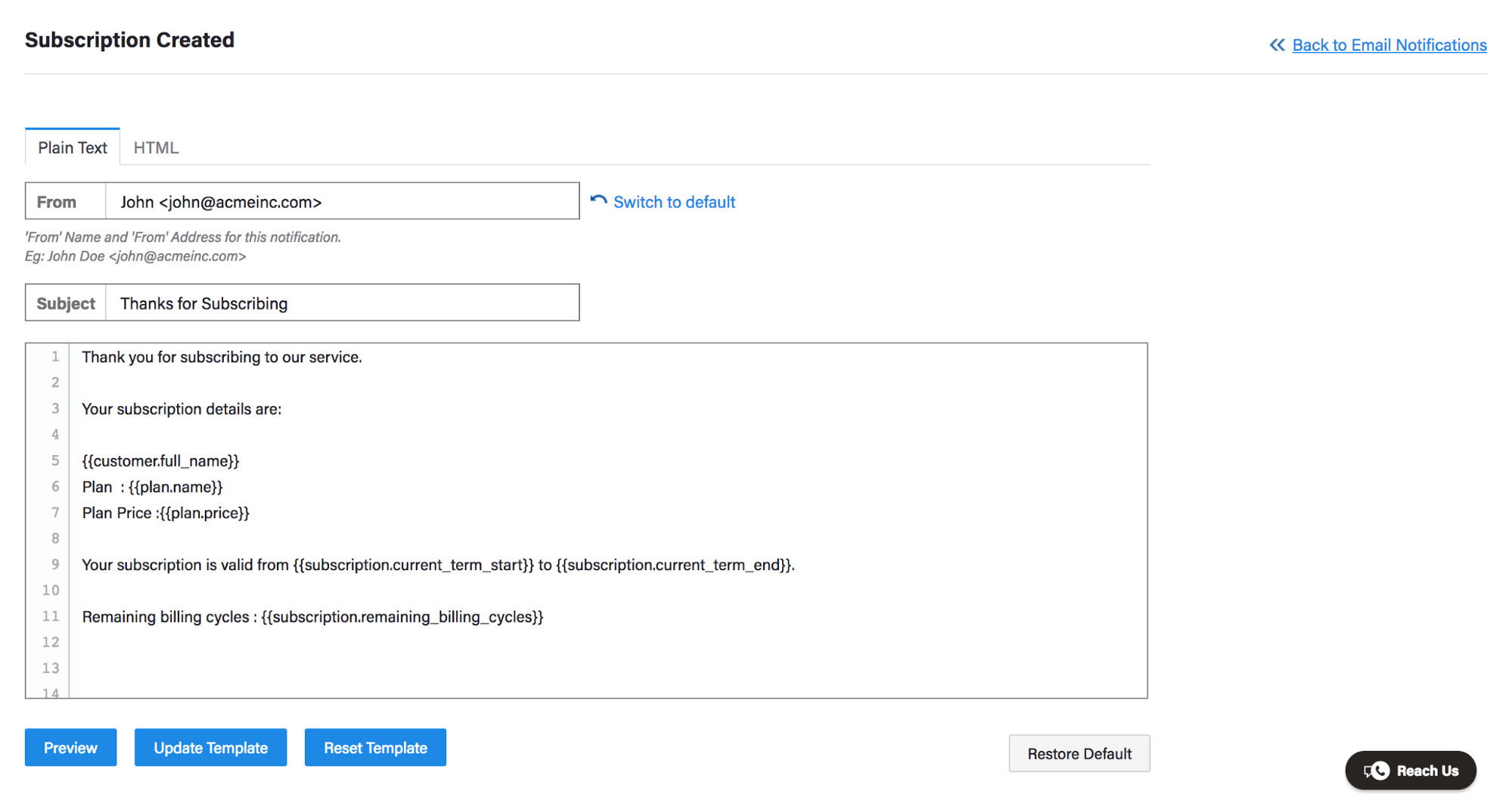Select the Plain Text tab
This screenshot has width=1512, height=803.
click(73, 147)
